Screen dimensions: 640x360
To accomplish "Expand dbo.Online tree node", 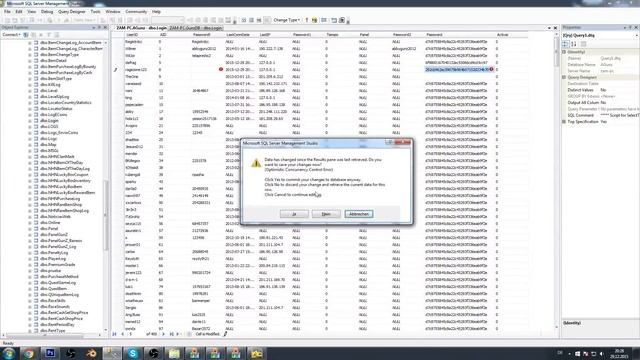I will [x=30, y=223].
